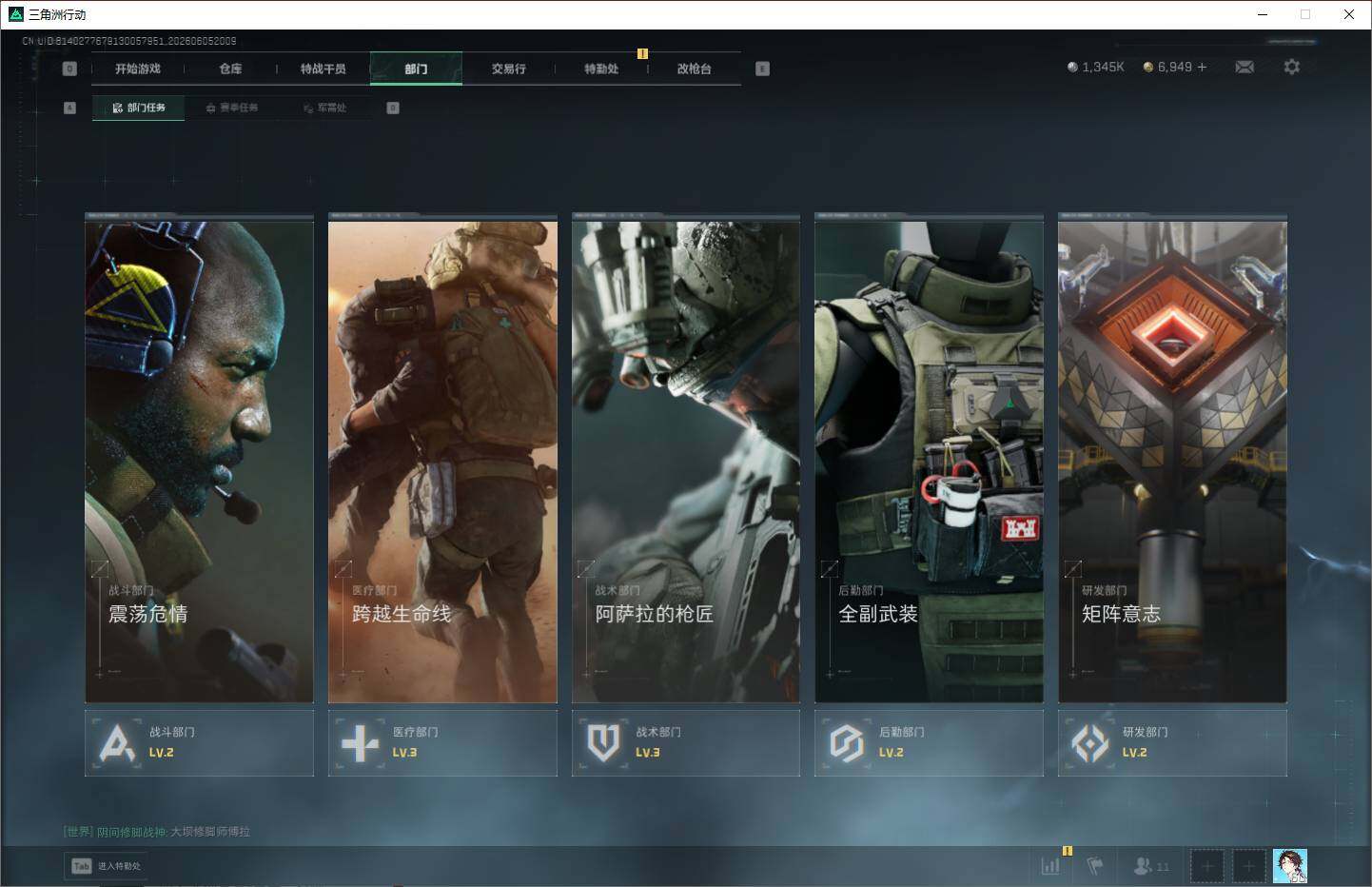This screenshot has height=887, width=1372.
Task: Open the bar chart statistics icon
Action: 1050,866
